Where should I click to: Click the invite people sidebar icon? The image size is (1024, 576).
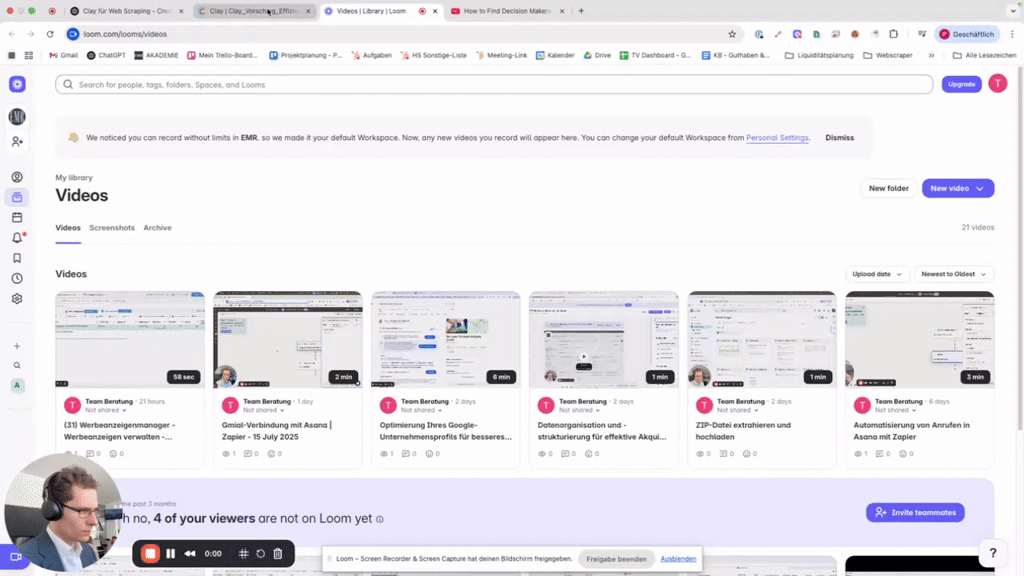(x=17, y=142)
